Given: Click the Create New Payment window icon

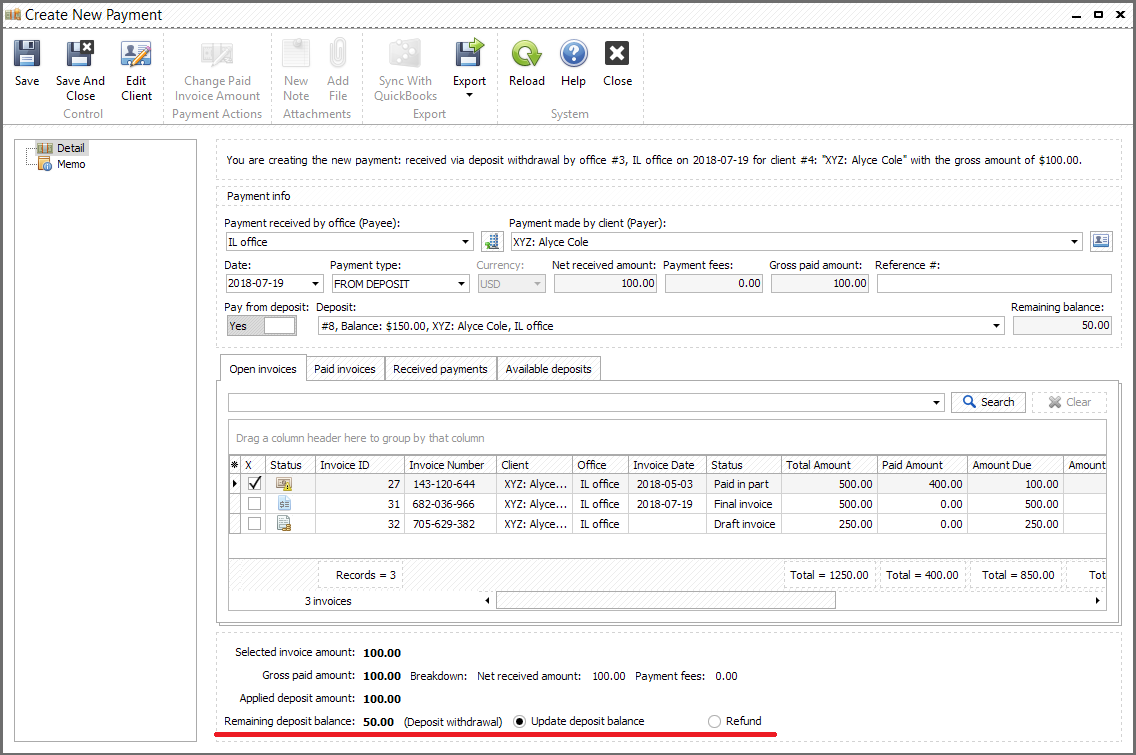Looking at the screenshot, I should pyautogui.click(x=13, y=14).
